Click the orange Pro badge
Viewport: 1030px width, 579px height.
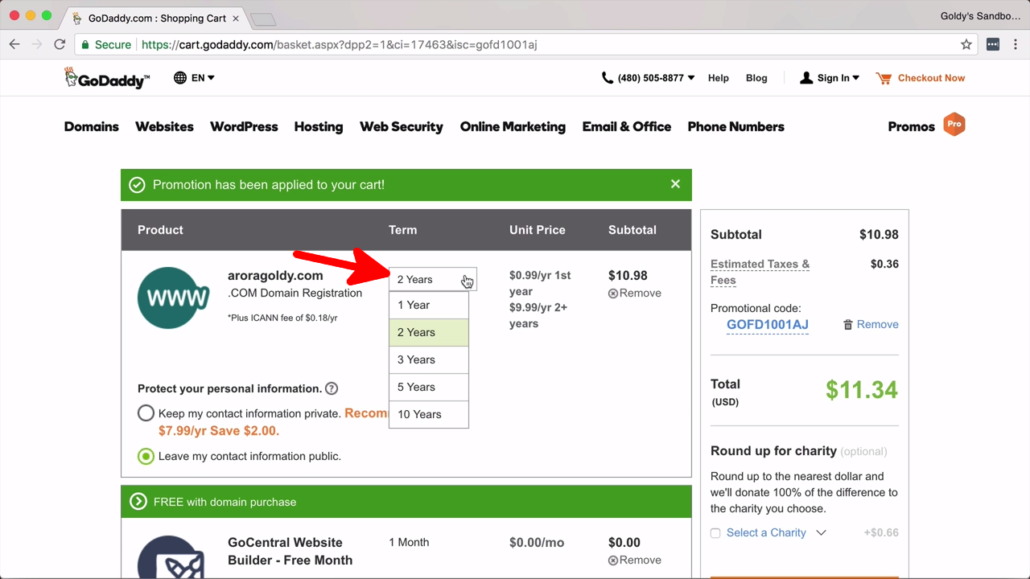click(x=954, y=125)
